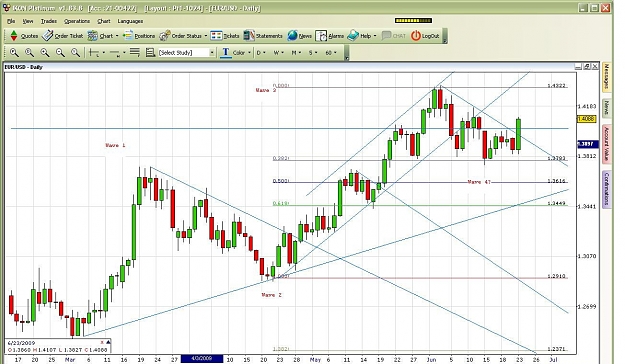625x364 pixels.
Task: Open the Alarms window
Action: coord(330,36)
